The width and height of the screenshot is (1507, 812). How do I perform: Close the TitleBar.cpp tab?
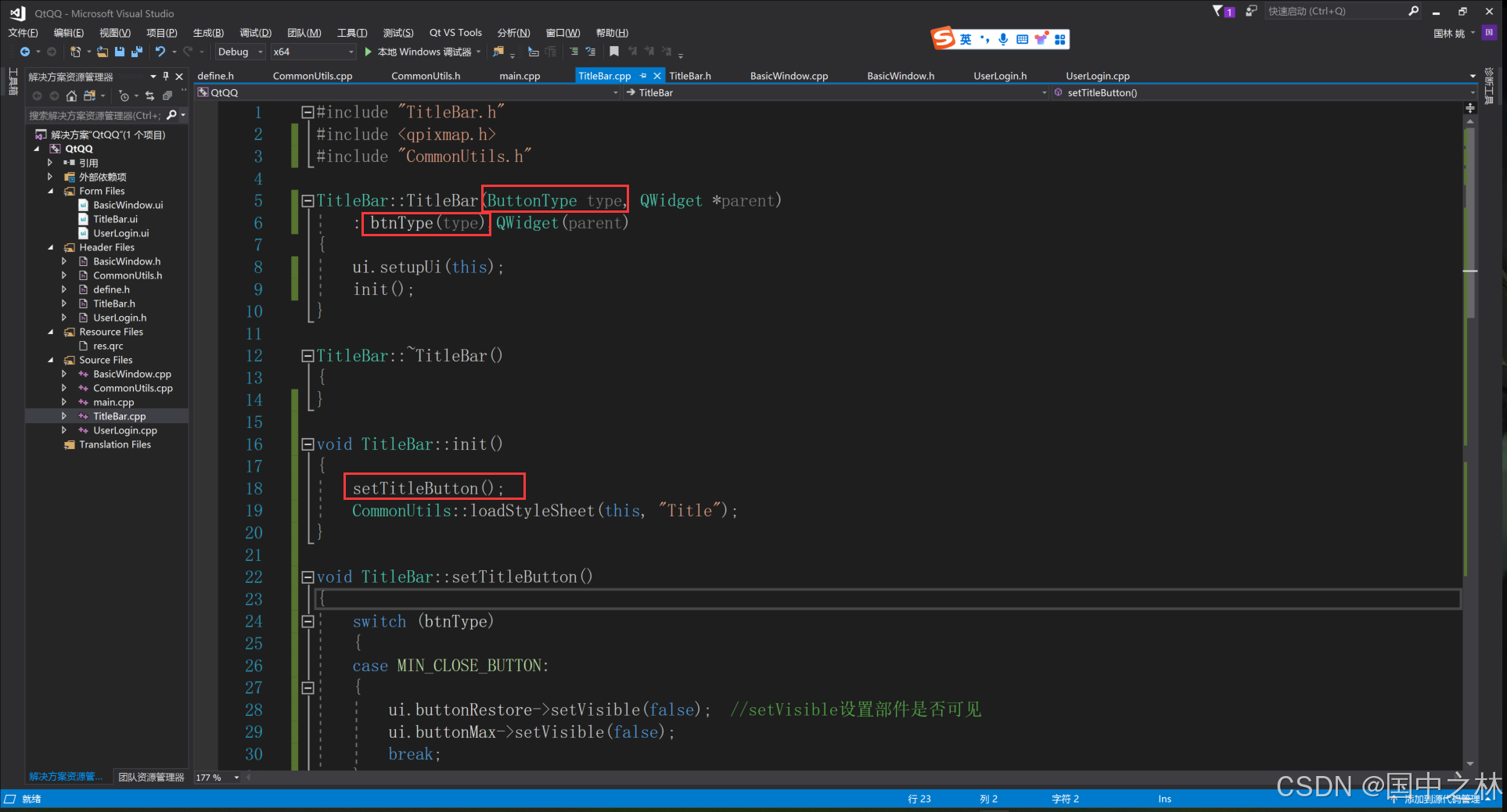click(657, 75)
